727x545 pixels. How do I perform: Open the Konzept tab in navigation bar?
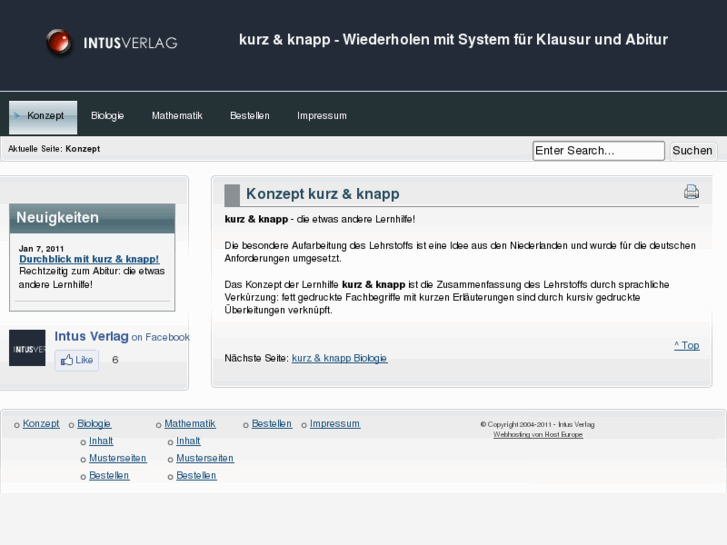coord(44,116)
